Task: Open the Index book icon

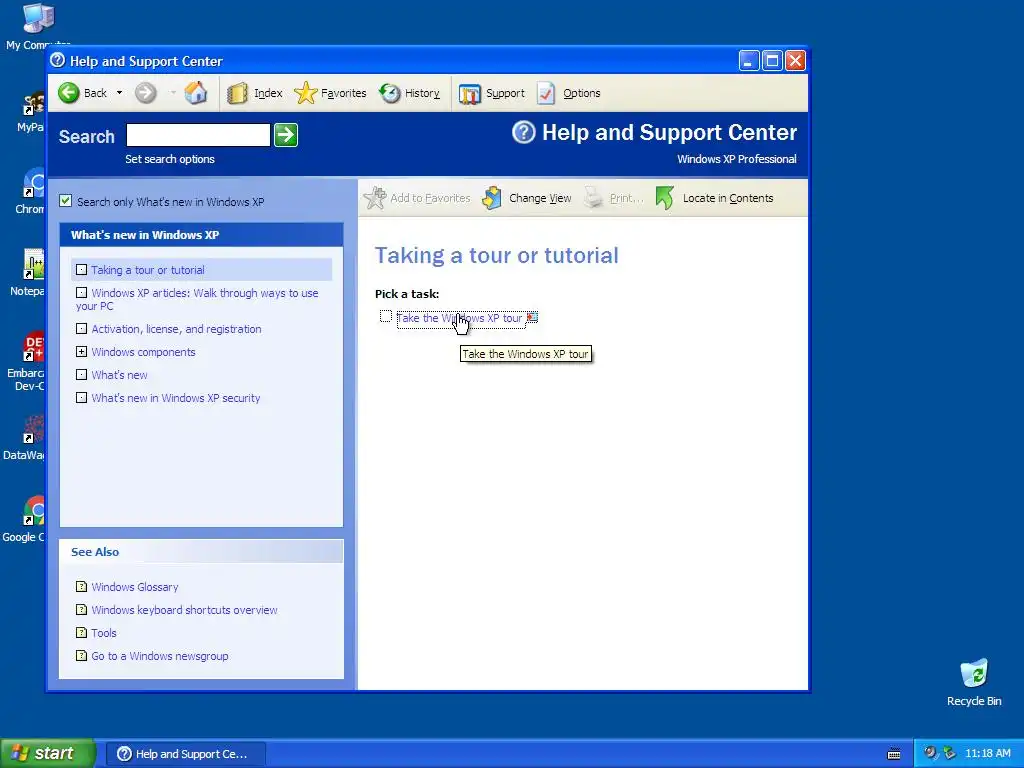Action: tap(238, 93)
